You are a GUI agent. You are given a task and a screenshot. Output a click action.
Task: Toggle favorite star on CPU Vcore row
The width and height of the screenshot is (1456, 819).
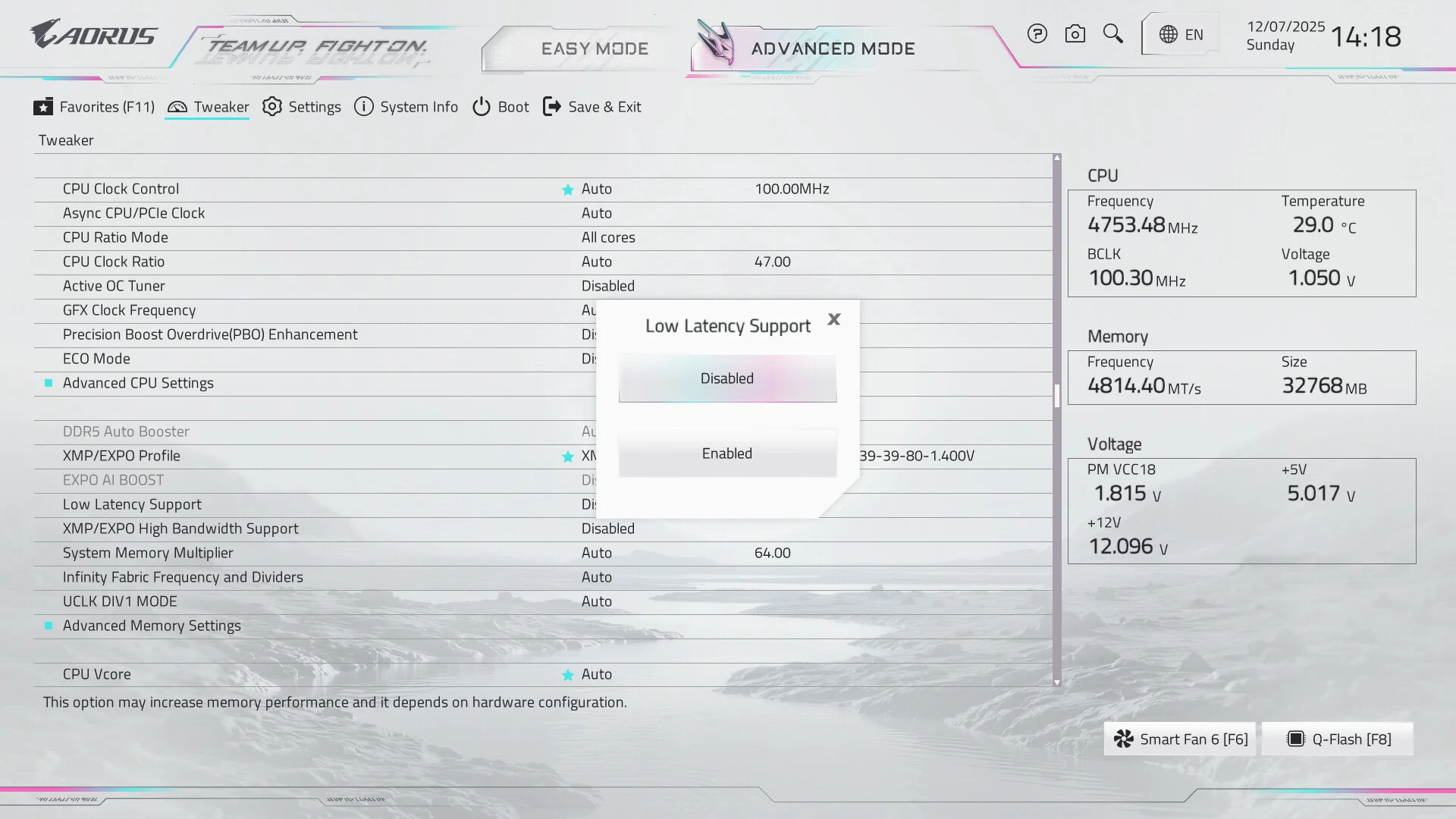click(x=567, y=675)
